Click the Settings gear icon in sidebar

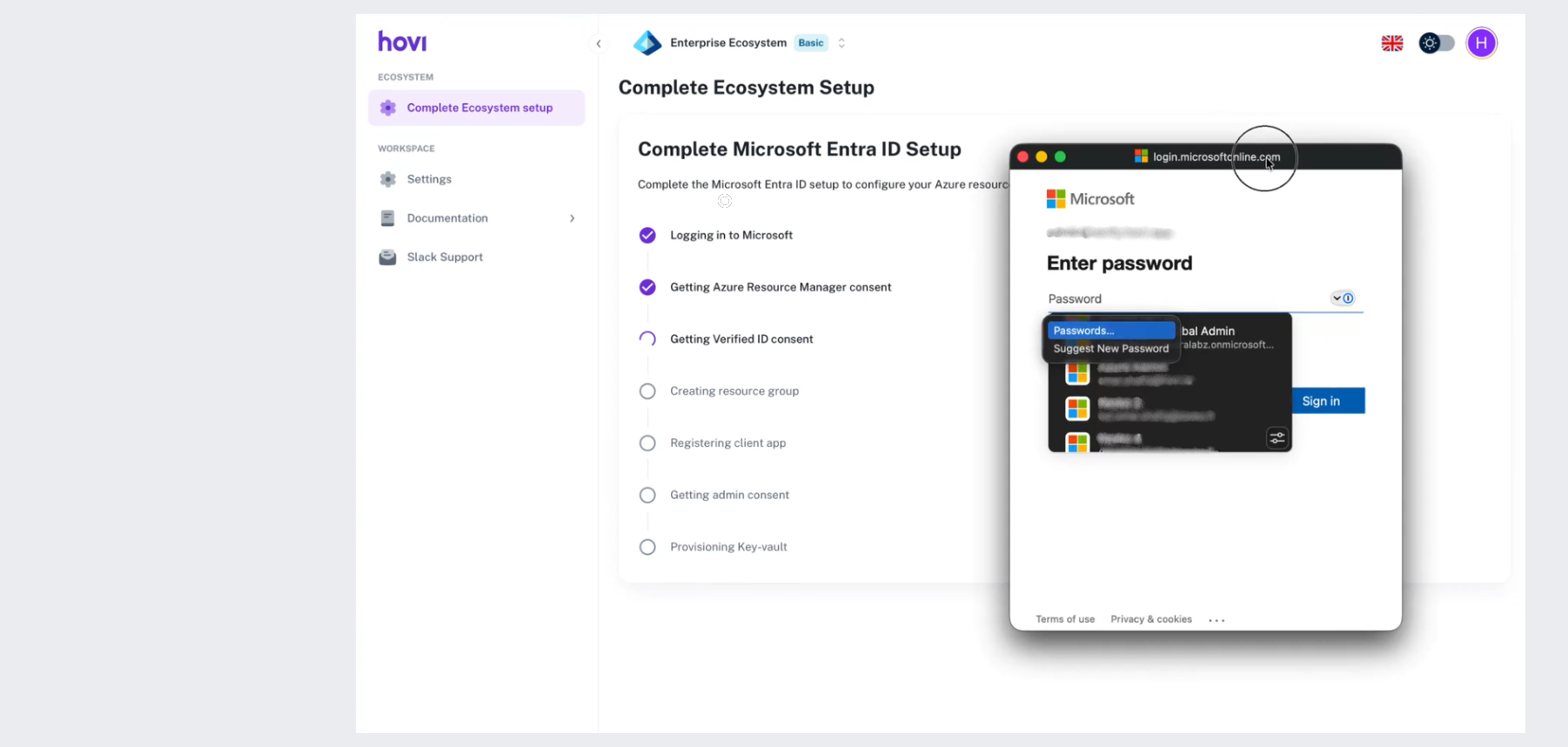point(388,179)
